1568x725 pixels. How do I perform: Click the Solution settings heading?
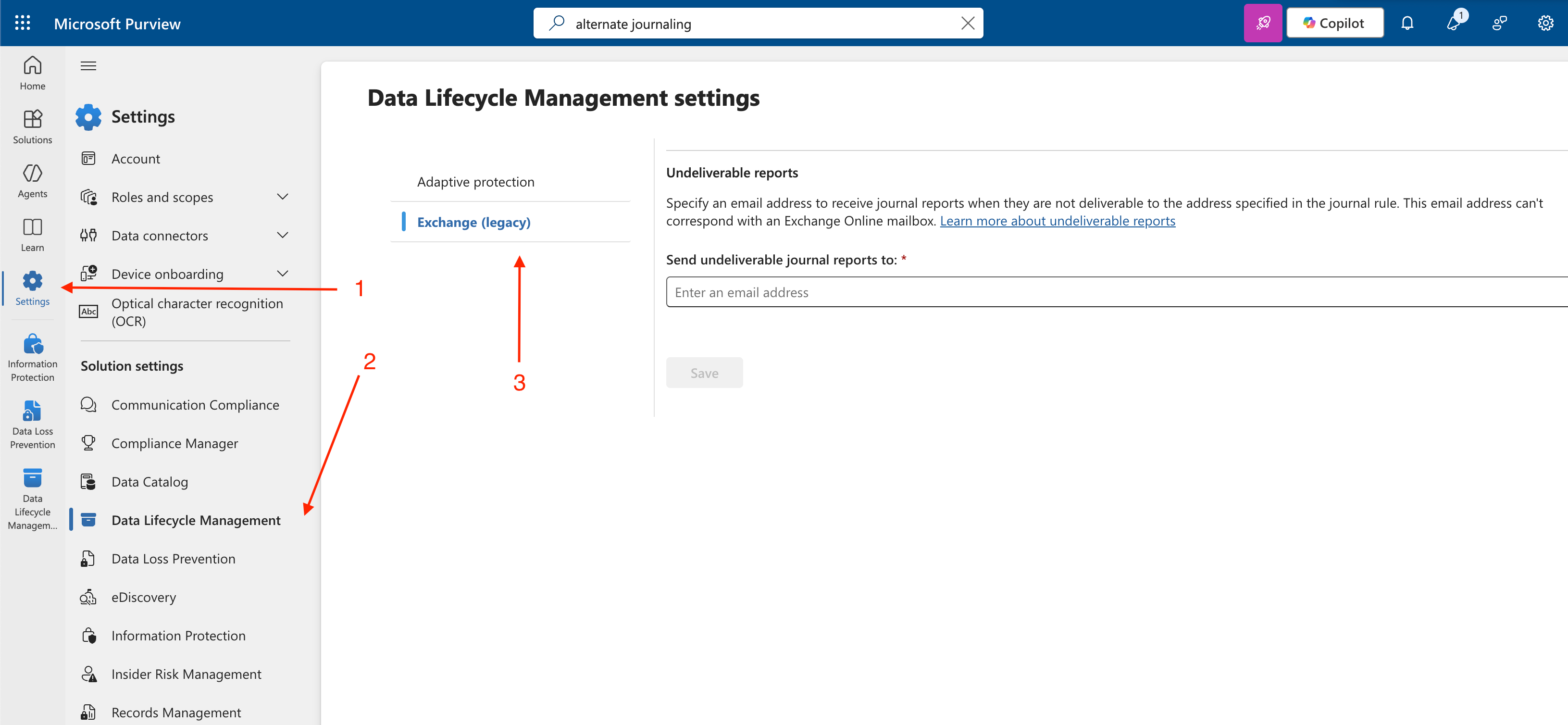pos(132,366)
